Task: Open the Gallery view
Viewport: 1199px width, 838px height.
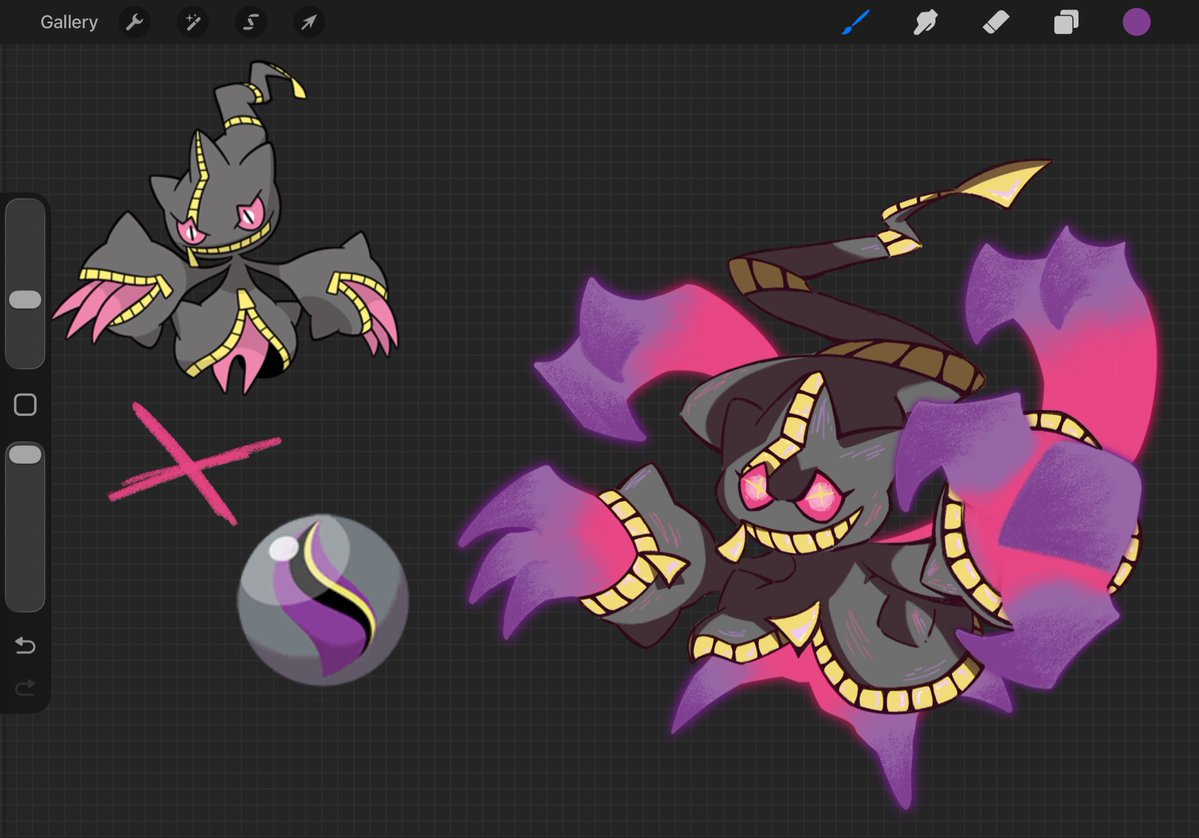Action: click(69, 22)
